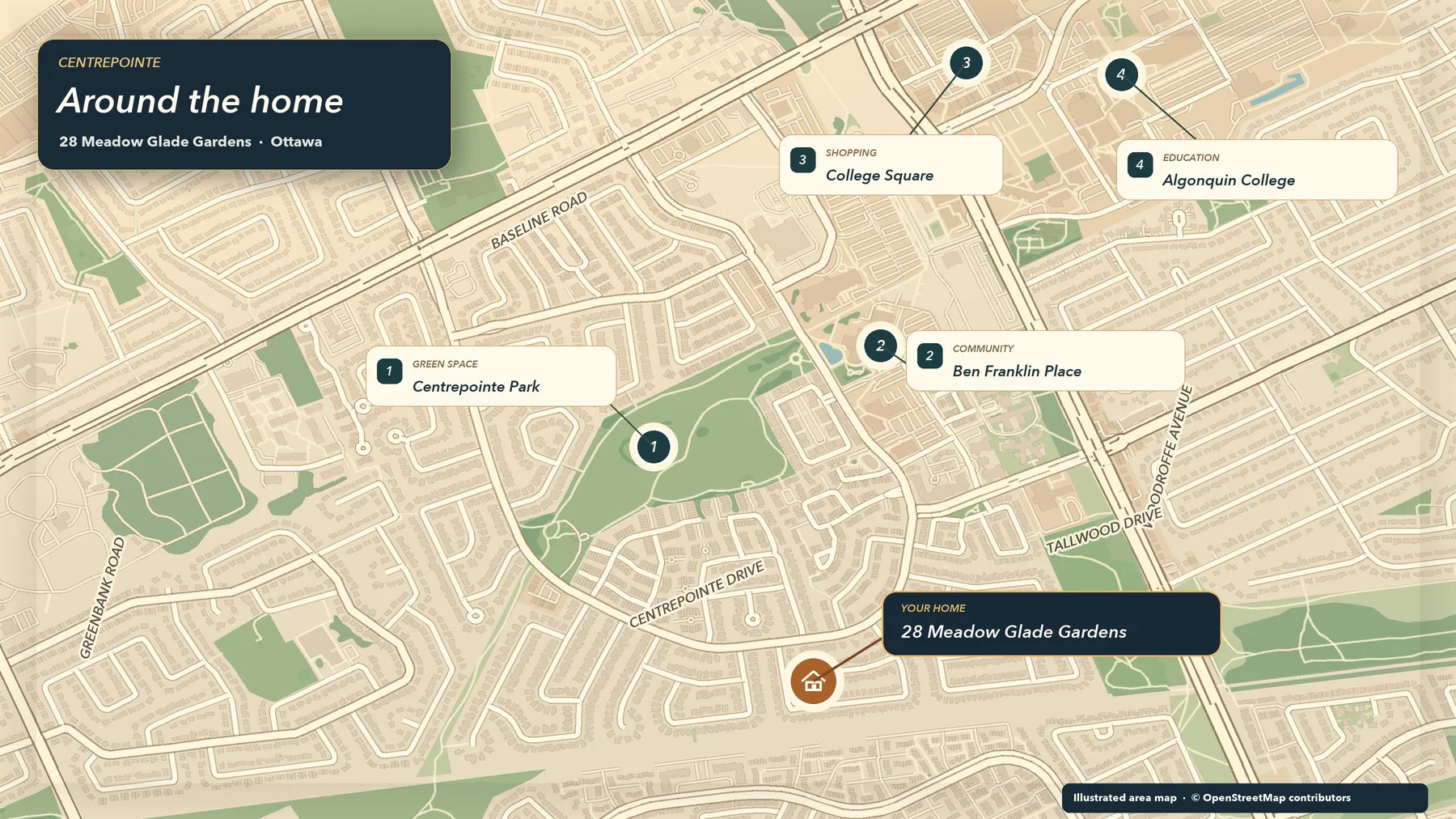Click number badge 3 in the College Square card

[802, 160]
